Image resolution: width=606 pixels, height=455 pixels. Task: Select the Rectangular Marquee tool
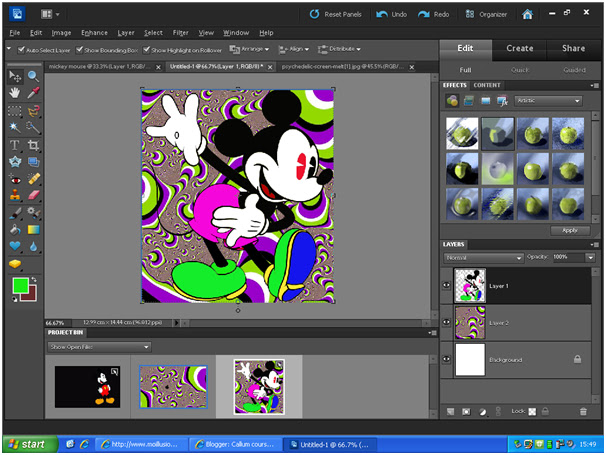(15, 111)
